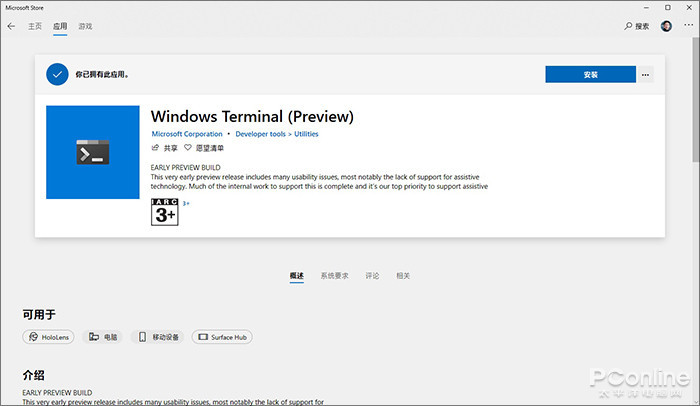Screen dimensions: 700x406
Task: Click the 介绍 heading
Action: 33,375
